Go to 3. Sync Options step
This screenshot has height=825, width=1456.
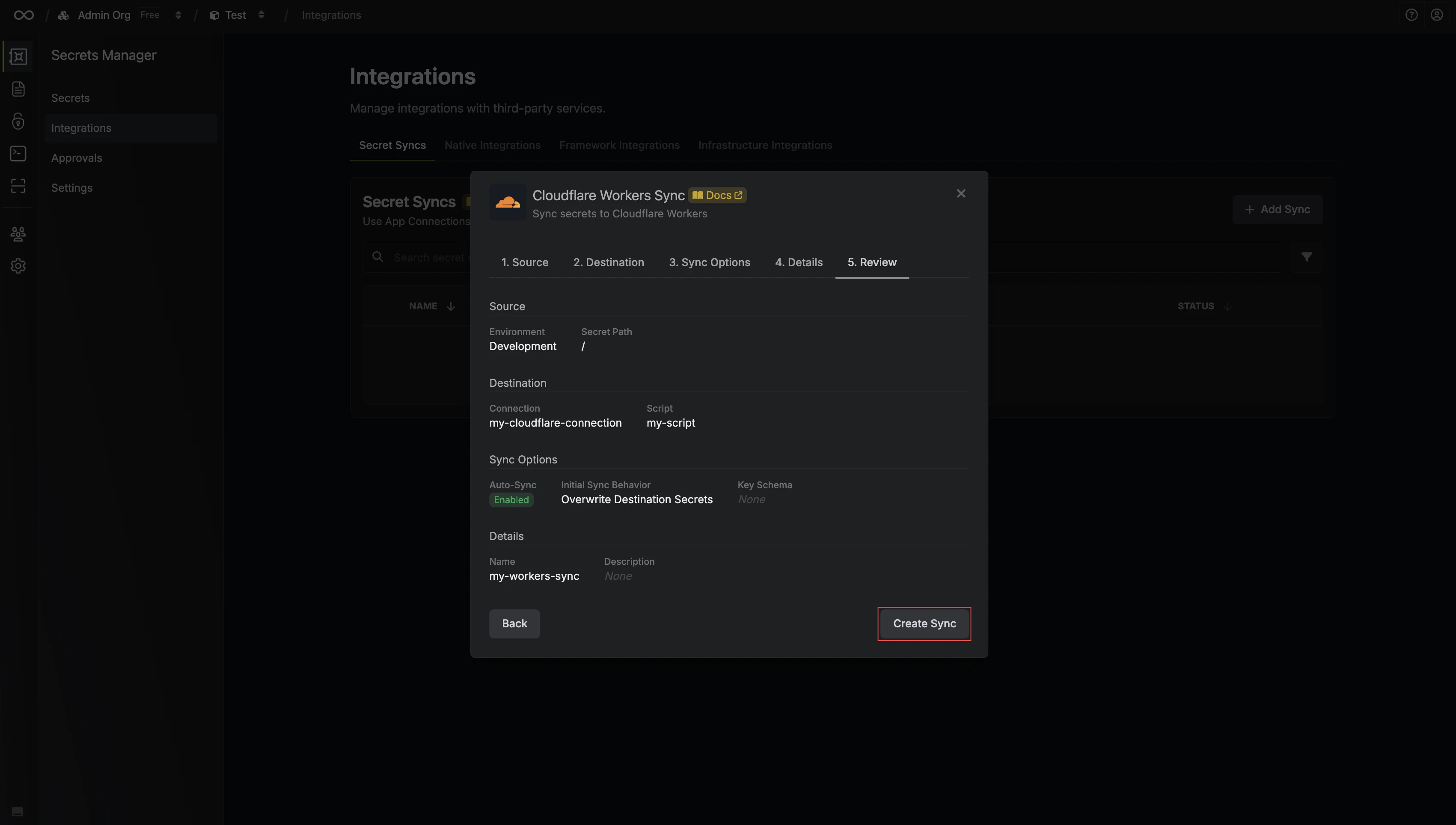click(709, 262)
